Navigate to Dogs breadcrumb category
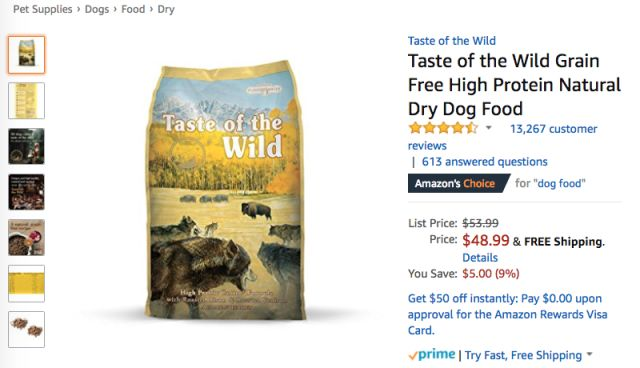 pos(97,9)
